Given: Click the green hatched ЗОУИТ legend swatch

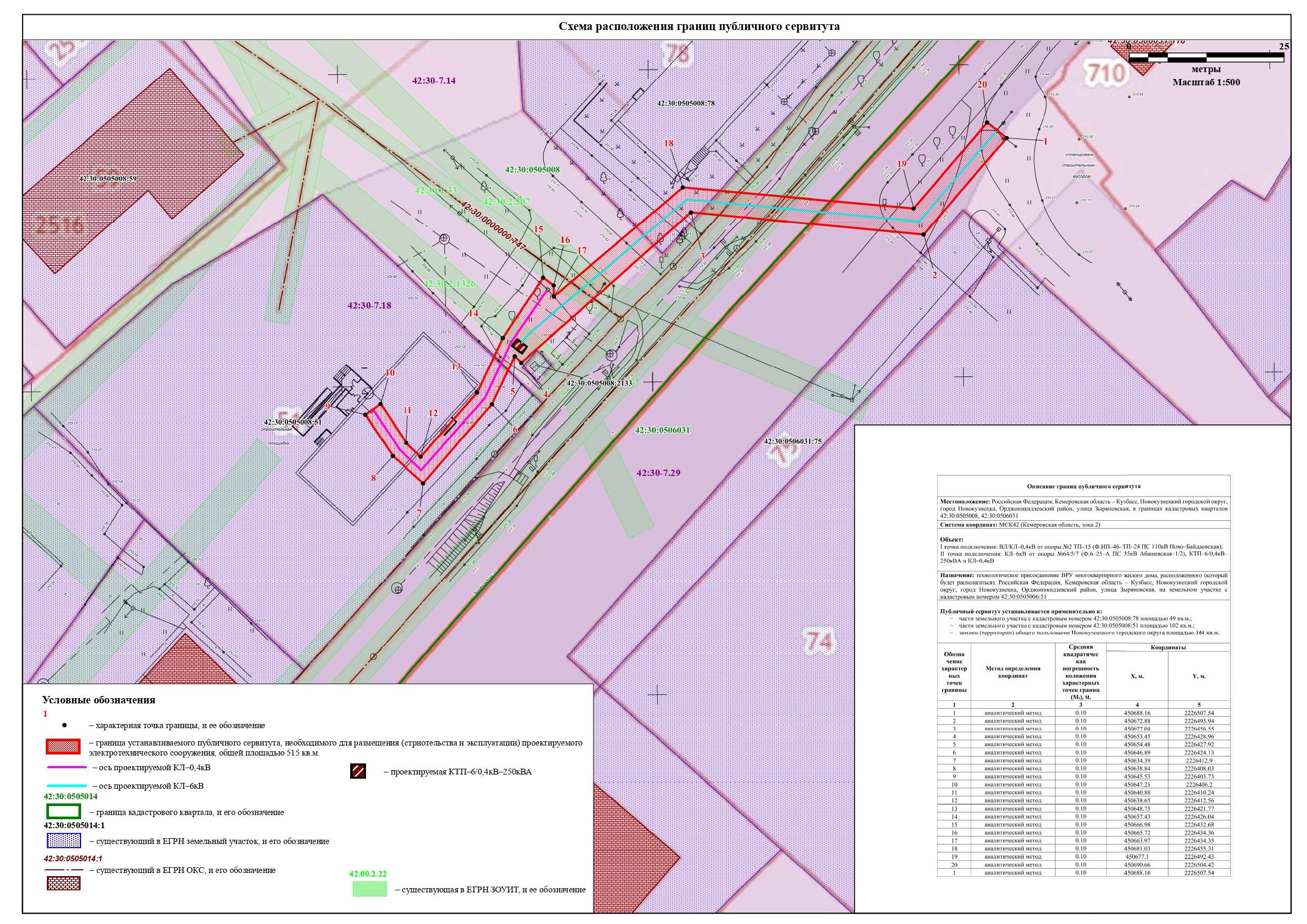Looking at the screenshot, I should [370, 889].
